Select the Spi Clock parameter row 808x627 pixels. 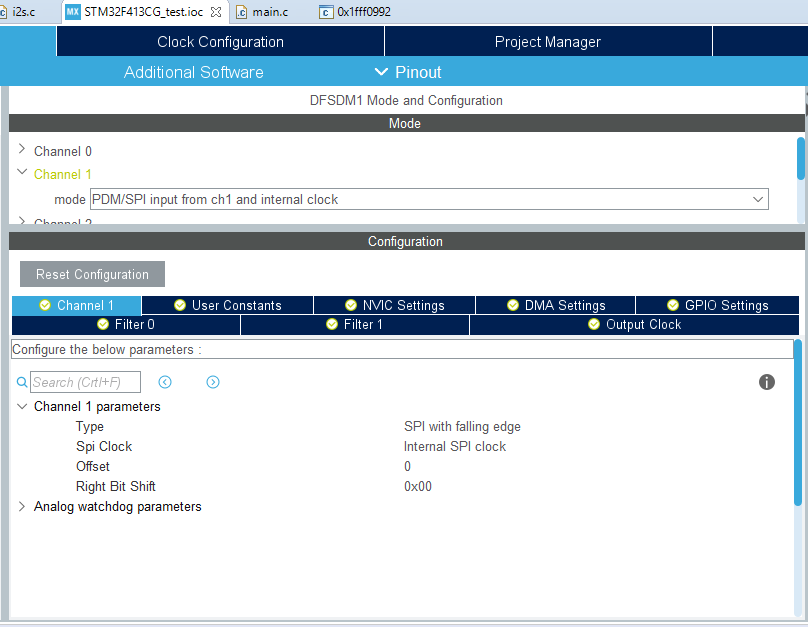tap(402, 447)
